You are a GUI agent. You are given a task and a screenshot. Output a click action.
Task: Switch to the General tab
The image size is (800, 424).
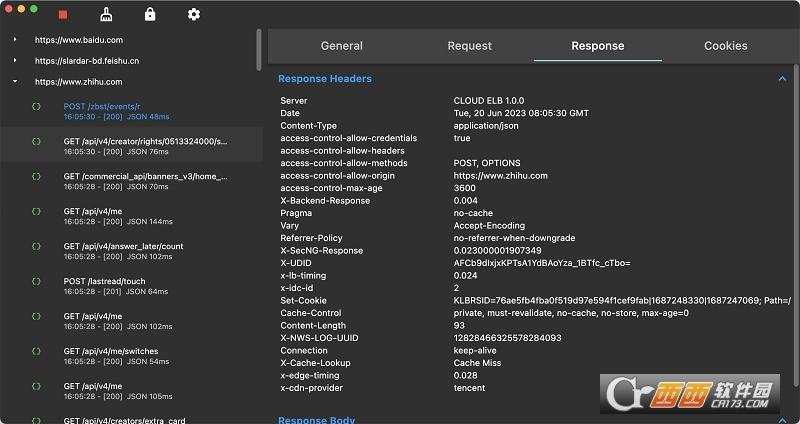[x=342, y=46]
